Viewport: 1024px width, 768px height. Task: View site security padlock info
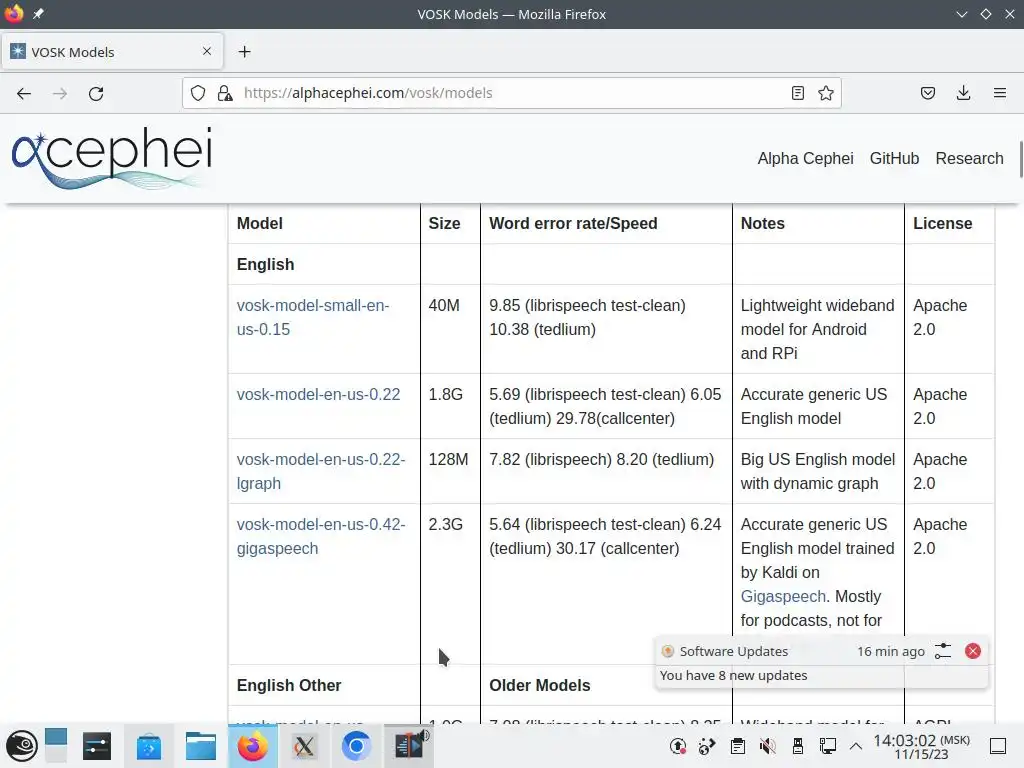click(x=225, y=93)
